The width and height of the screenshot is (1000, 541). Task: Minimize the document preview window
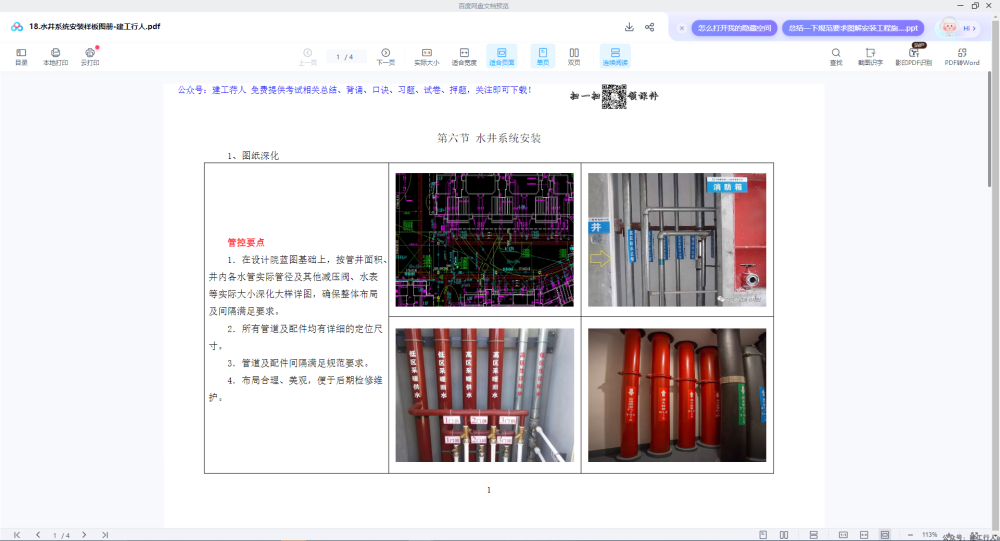pyautogui.click(x=960, y=6)
